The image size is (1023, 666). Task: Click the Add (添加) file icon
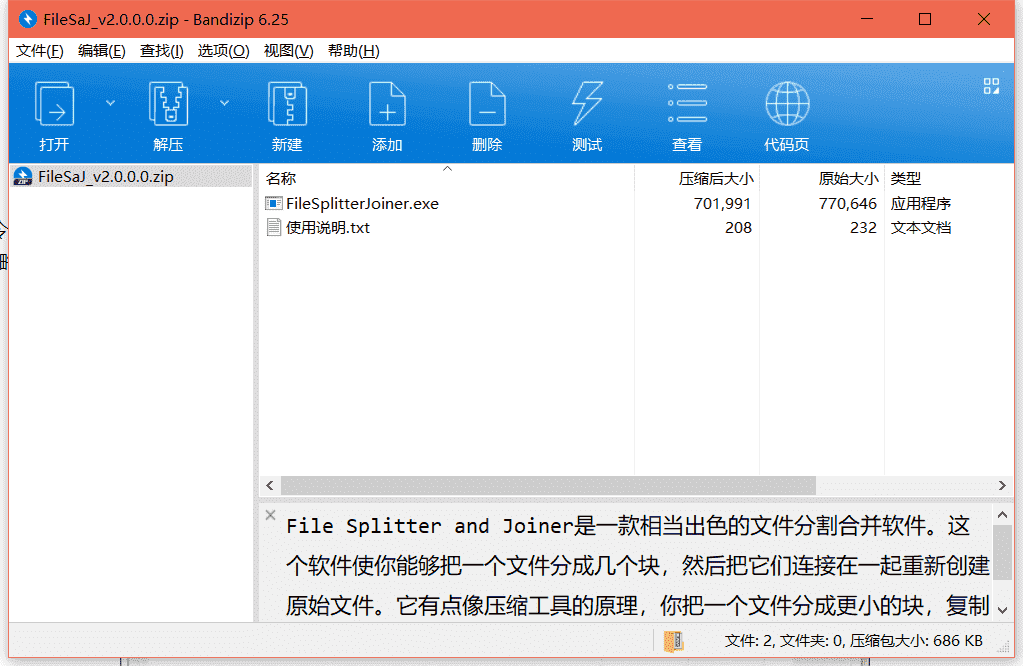pos(387,104)
